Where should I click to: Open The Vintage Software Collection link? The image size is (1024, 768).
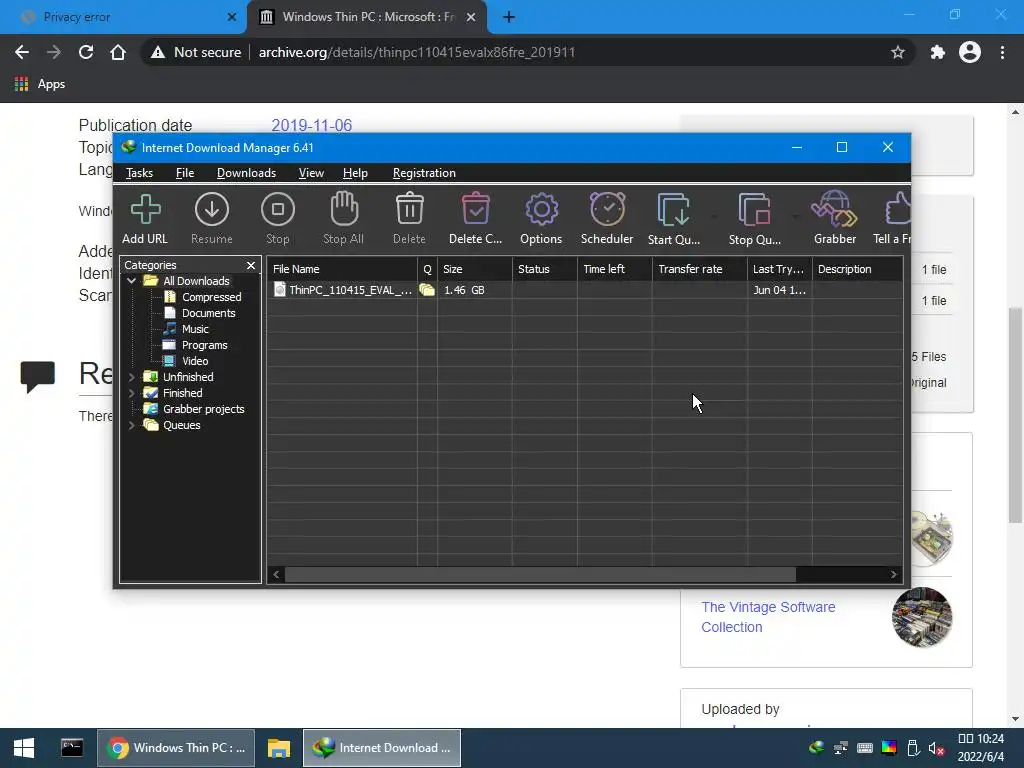(768, 617)
